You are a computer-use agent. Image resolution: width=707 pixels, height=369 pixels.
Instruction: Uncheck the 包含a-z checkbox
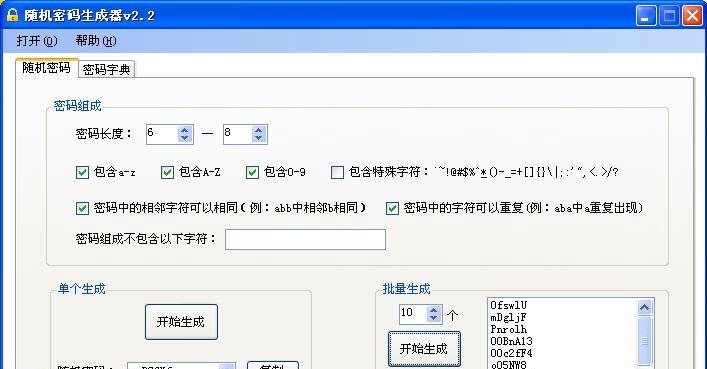(82, 172)
